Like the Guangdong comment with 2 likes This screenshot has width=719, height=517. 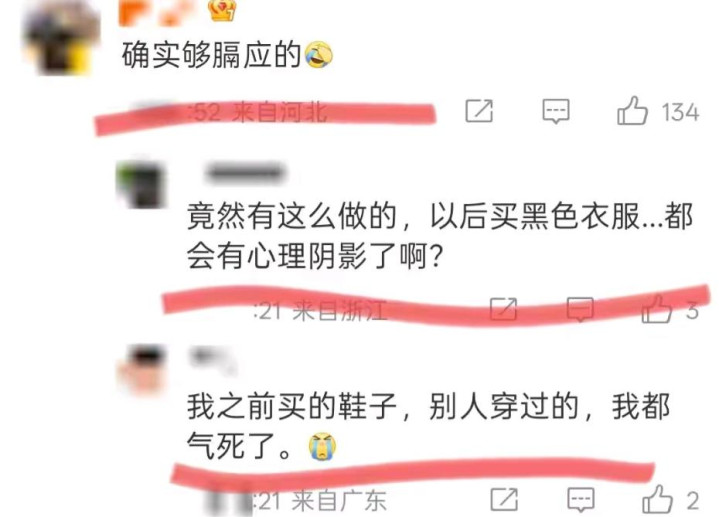click(657, 499)
